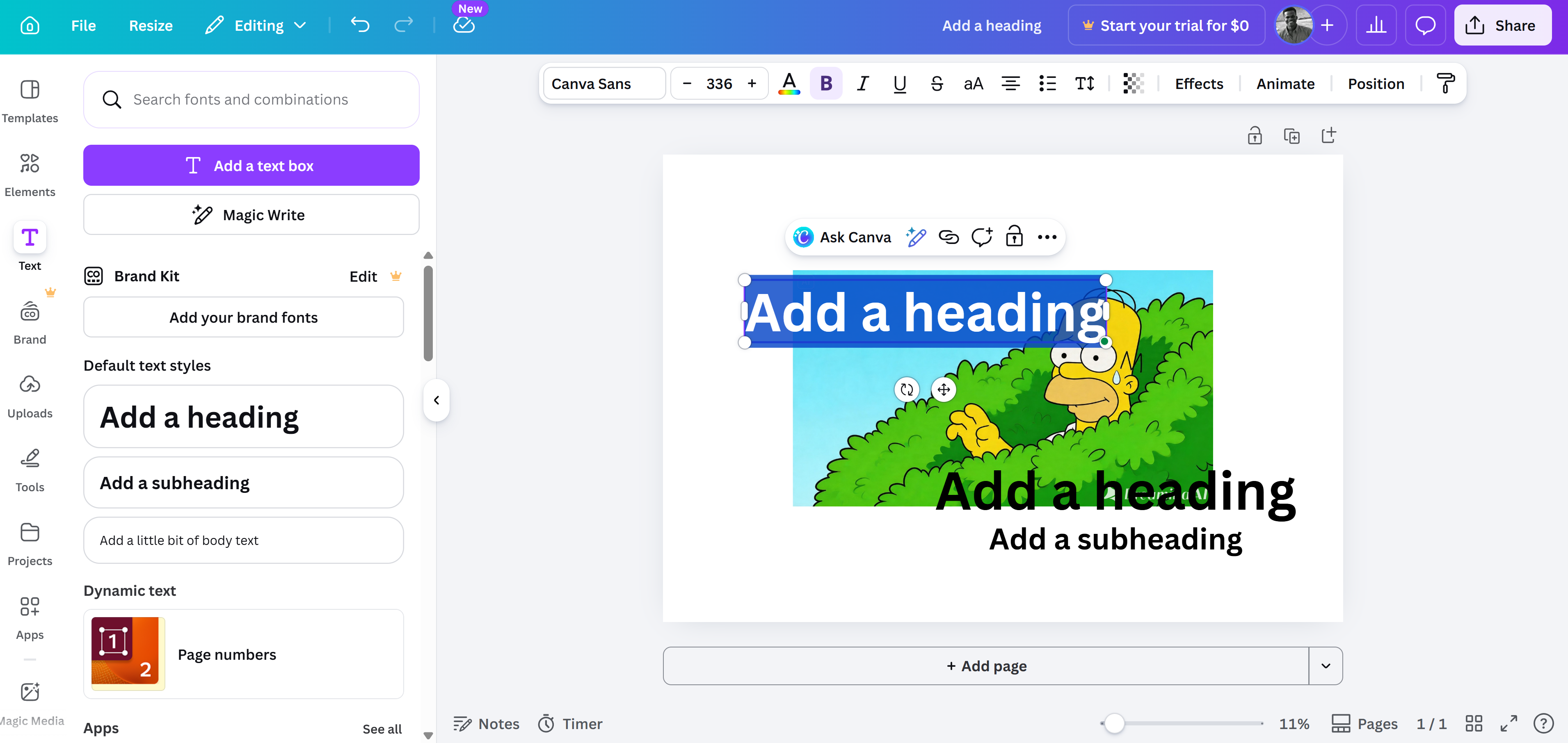Undo the last action

pyautogui.click(x=360, y=25)
